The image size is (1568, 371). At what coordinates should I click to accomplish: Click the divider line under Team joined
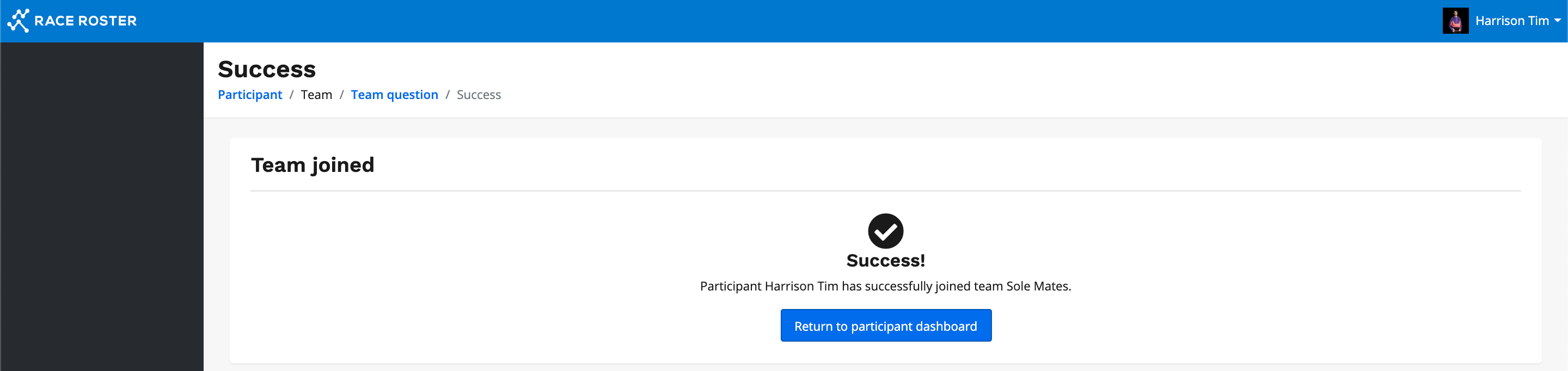(885, 191)
